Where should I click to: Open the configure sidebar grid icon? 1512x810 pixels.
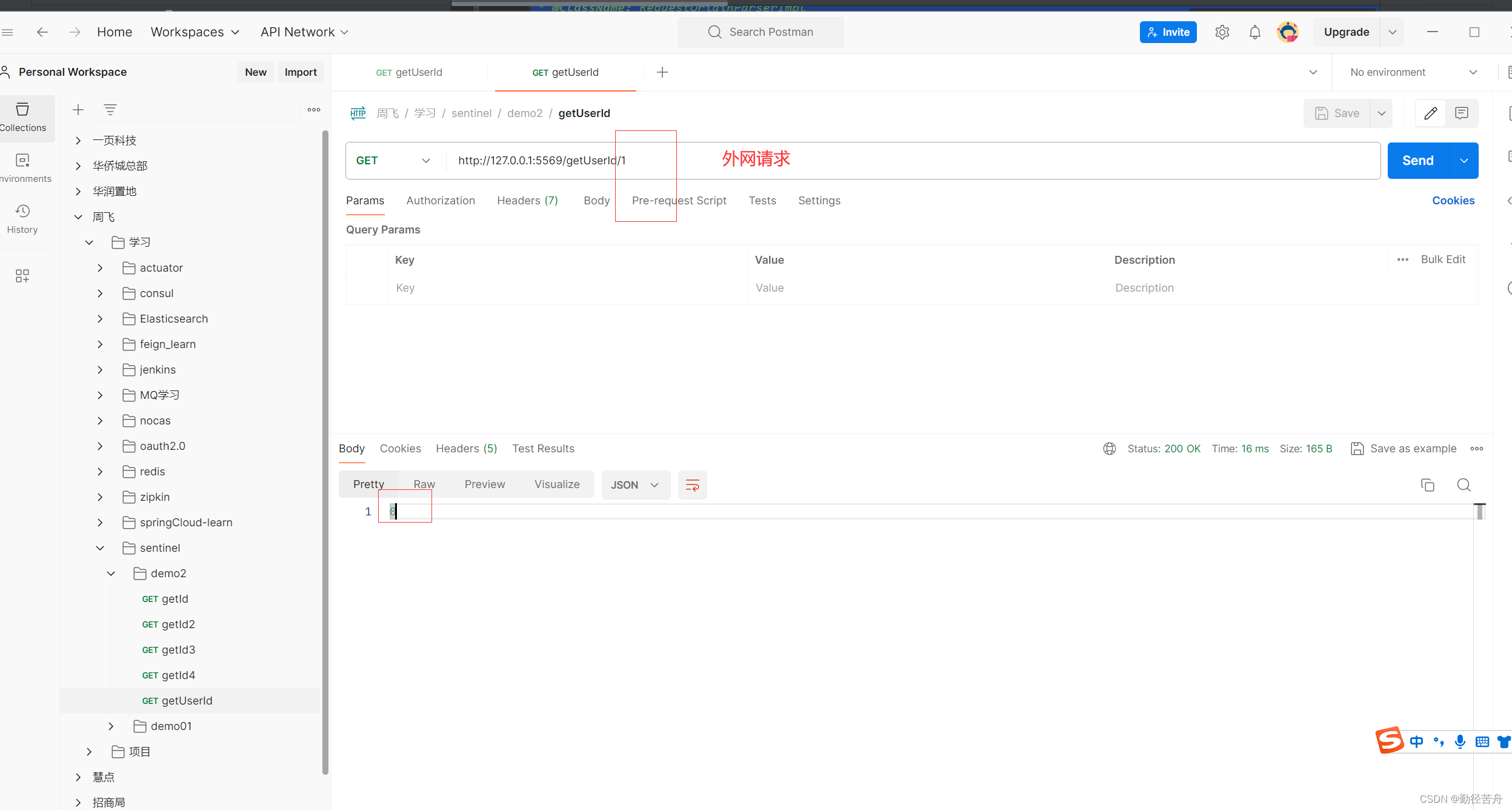[x=22, y=276]
